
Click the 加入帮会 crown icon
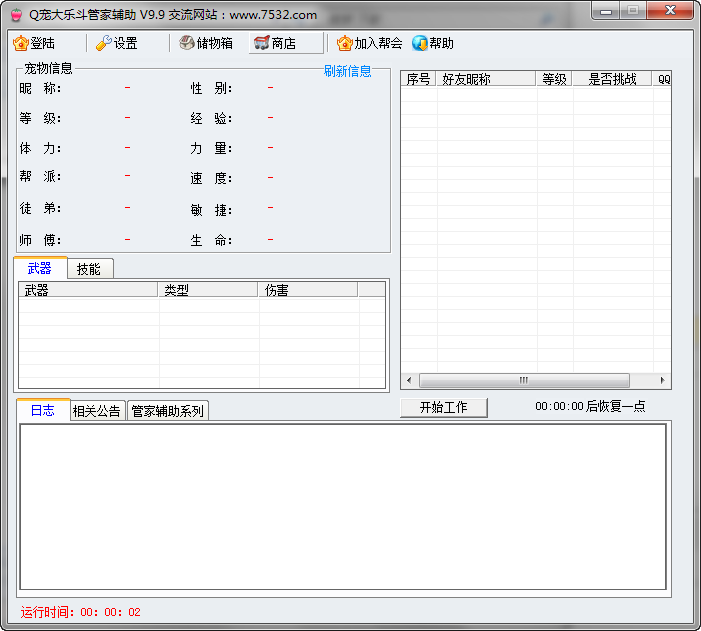click(x=345, y=43)
